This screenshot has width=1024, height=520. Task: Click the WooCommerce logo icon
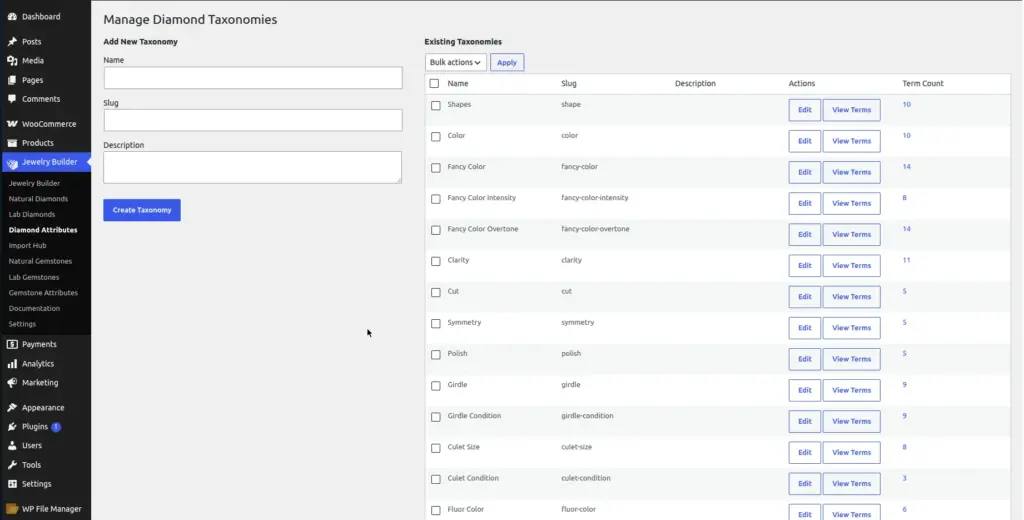tap(12, 124)
